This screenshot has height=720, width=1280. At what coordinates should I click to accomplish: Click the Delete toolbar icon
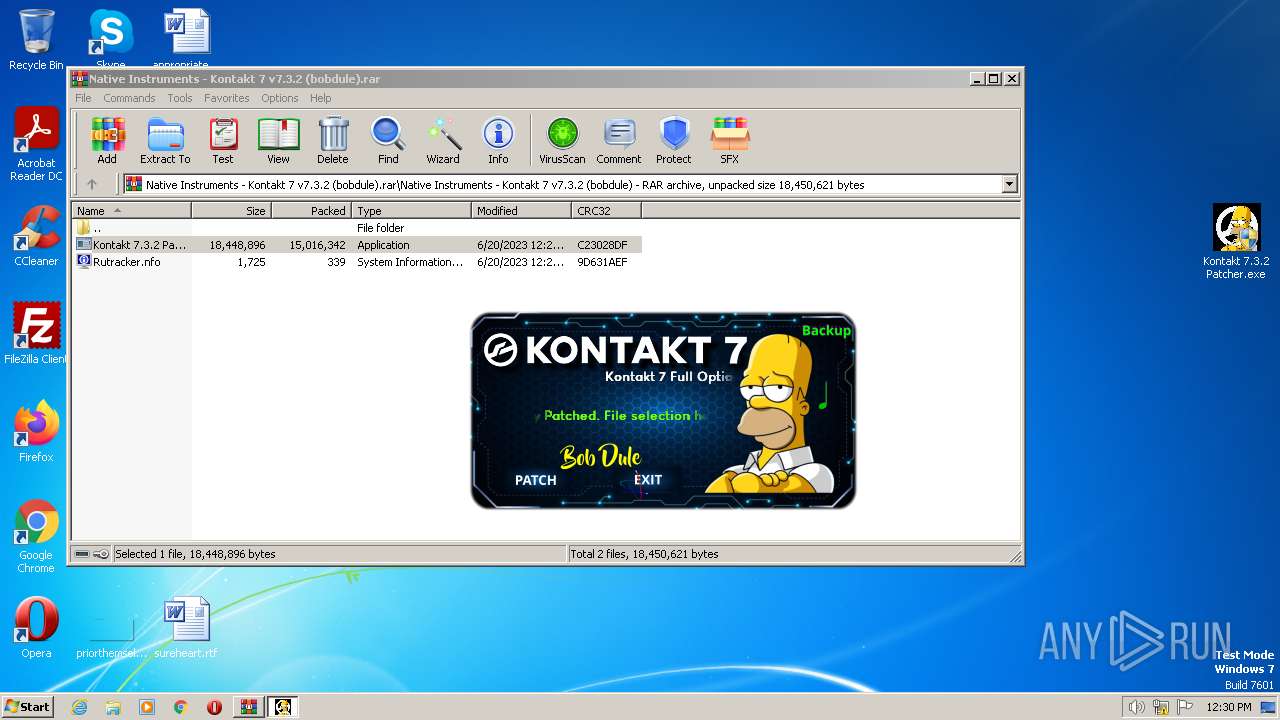coord(333,140)
